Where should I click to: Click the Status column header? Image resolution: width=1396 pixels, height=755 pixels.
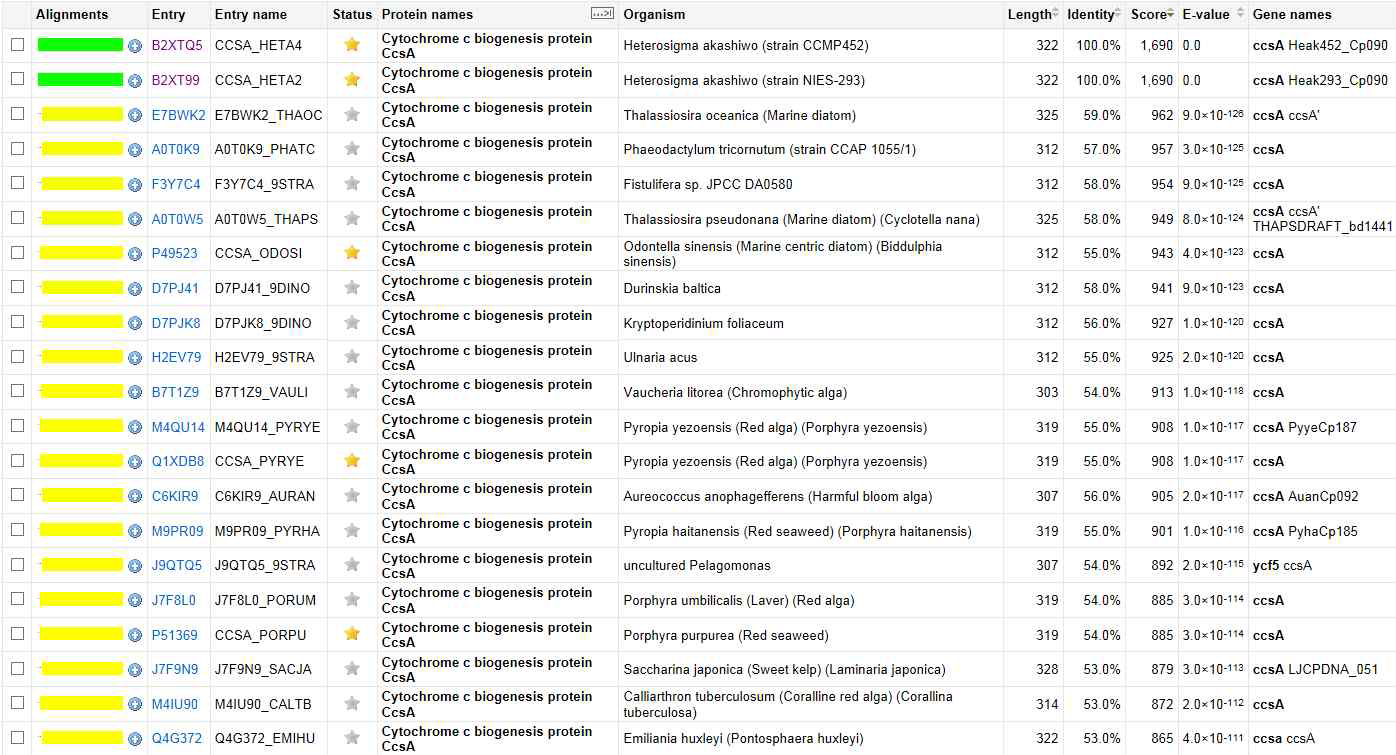click(x=352, y=14)
